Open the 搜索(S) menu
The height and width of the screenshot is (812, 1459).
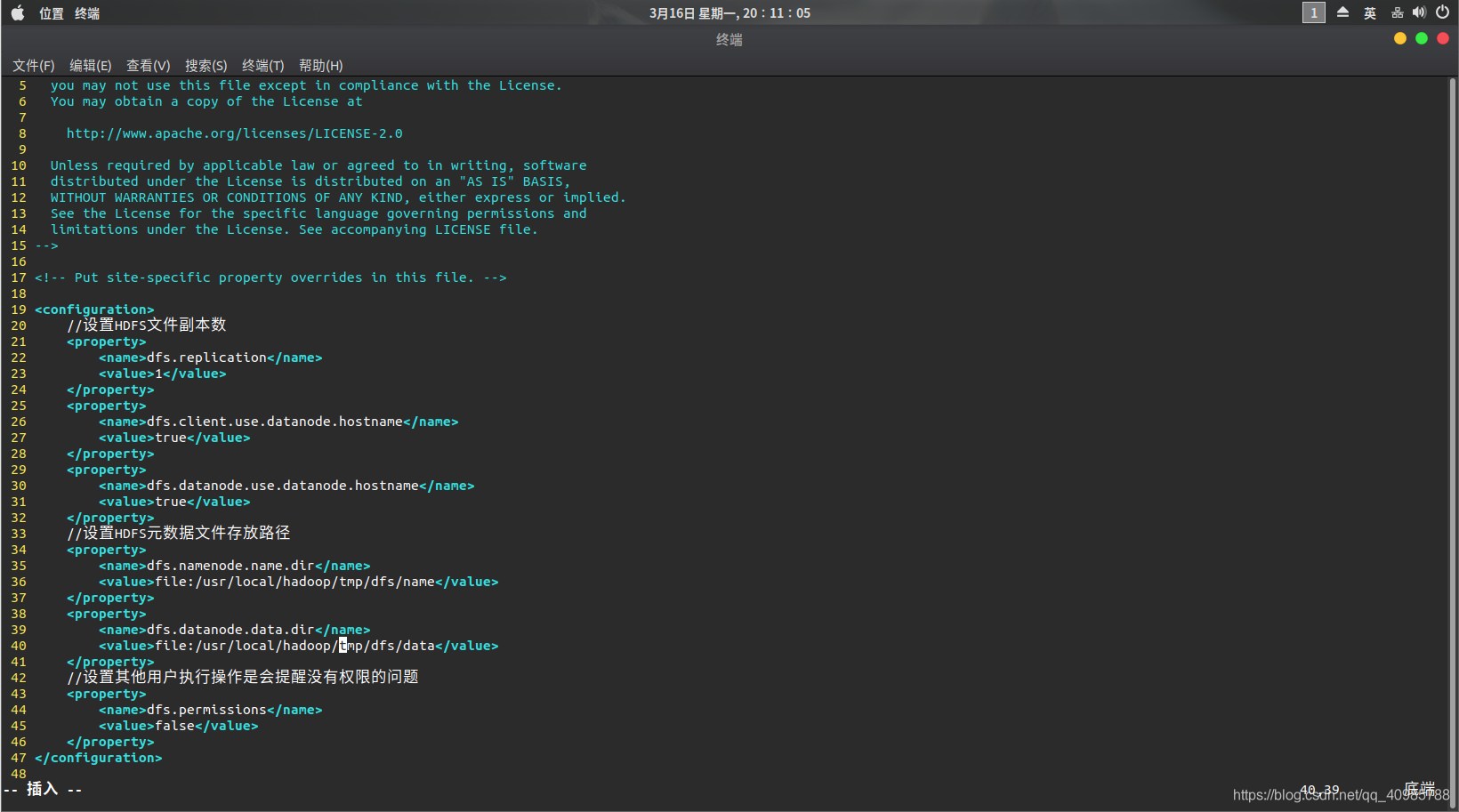click(206, 66)
